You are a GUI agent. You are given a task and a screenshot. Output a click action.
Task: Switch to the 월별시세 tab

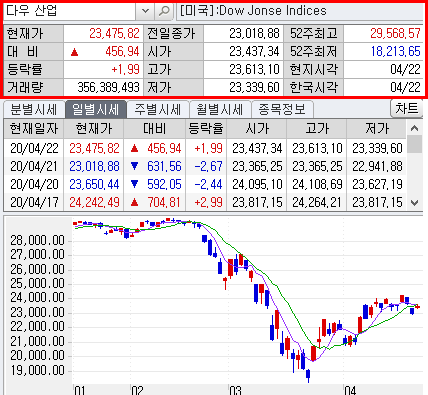[x=219, y=110]
